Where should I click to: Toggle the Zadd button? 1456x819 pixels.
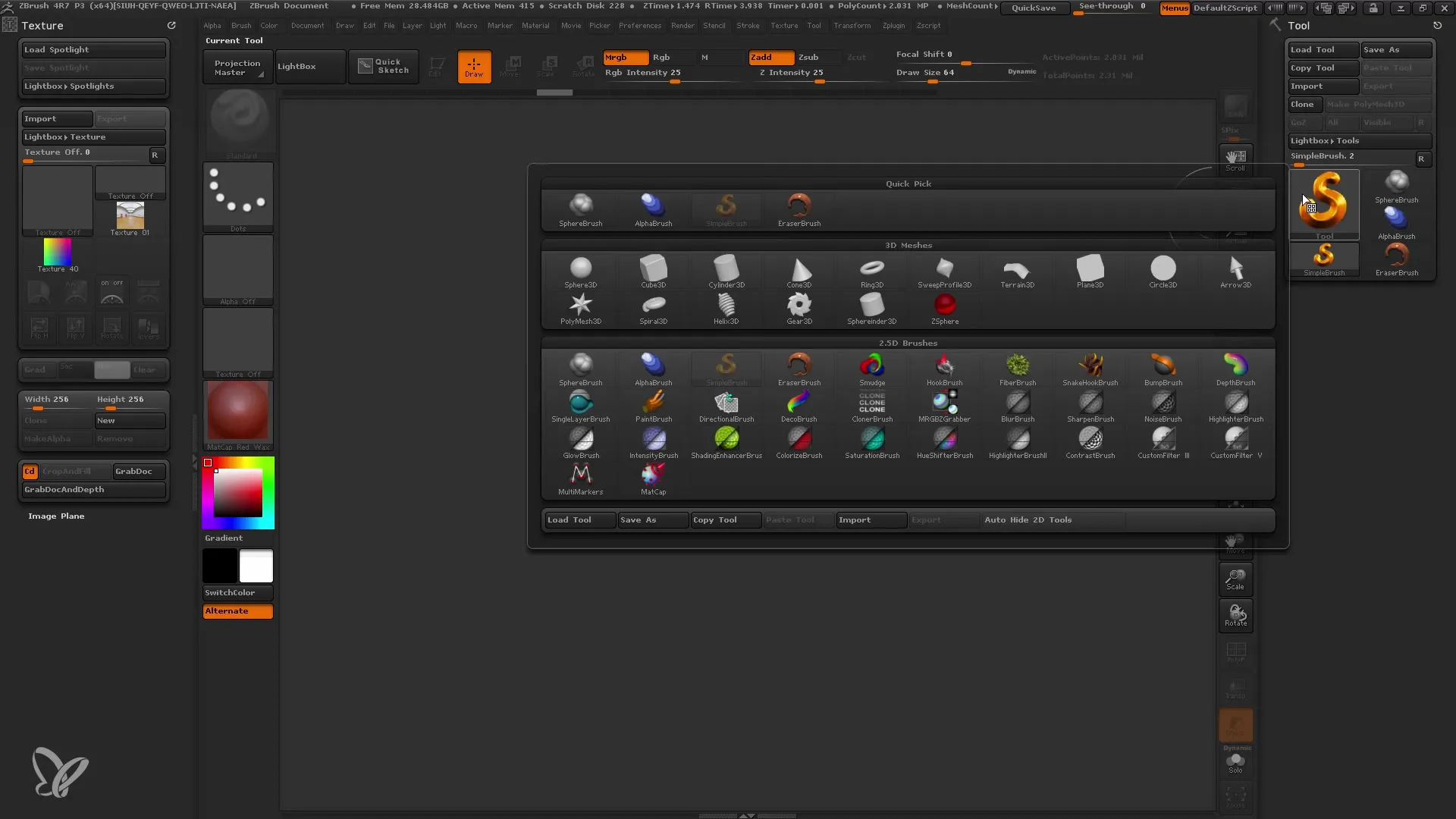(771, 57)
